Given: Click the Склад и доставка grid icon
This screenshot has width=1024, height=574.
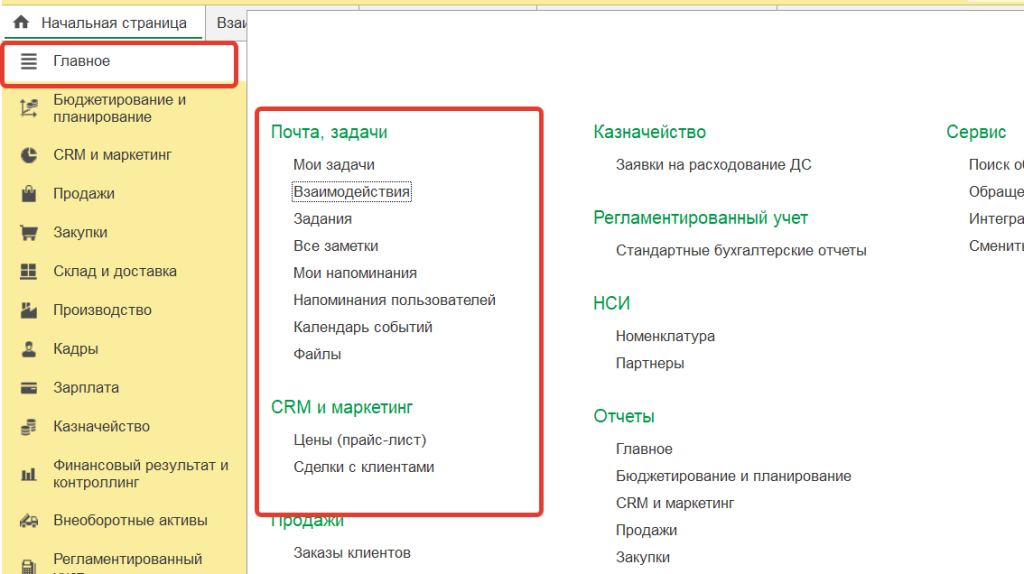Looking at the screenshot, I should pyautogui.click(x=29, y=271).
